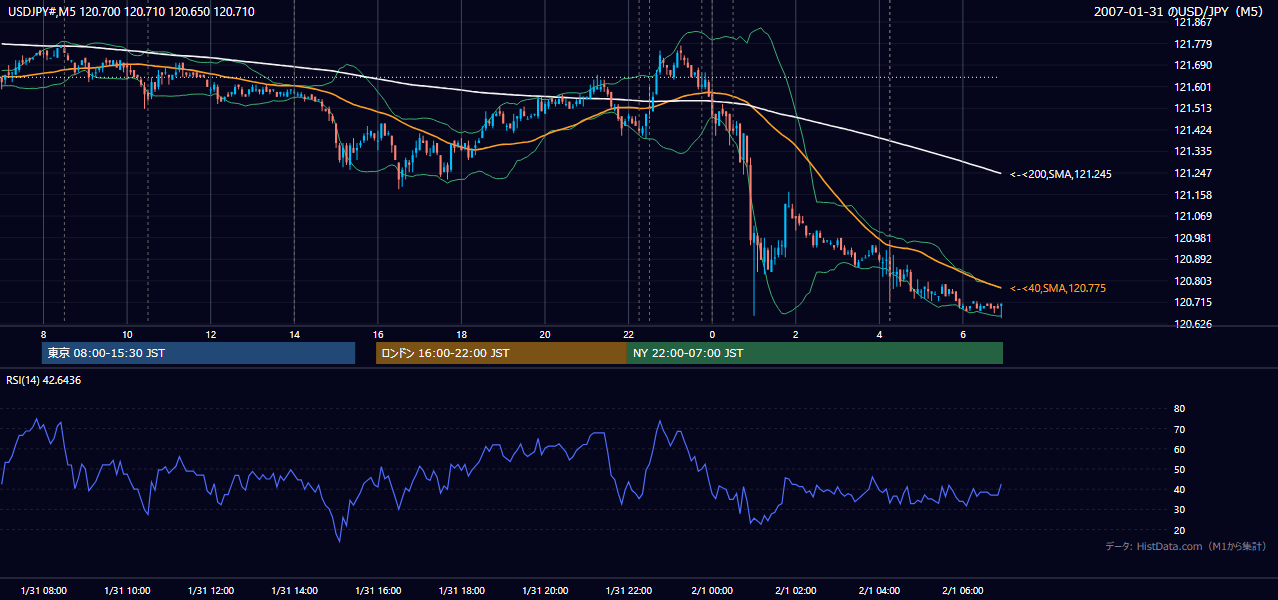Click the 1/31 22:00 time label
This screenshot has height=600, width=1278.
628,591
